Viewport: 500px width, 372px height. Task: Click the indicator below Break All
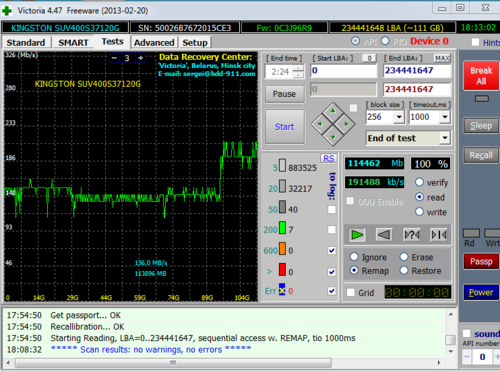coord(482,99)
